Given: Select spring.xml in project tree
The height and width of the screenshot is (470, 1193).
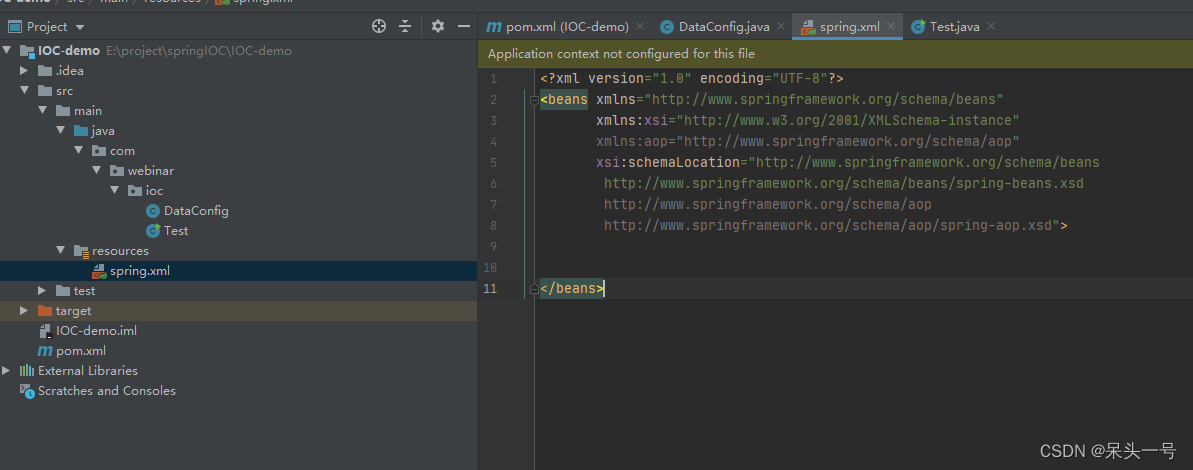Looking at the screenshot, I should (140, 271).
